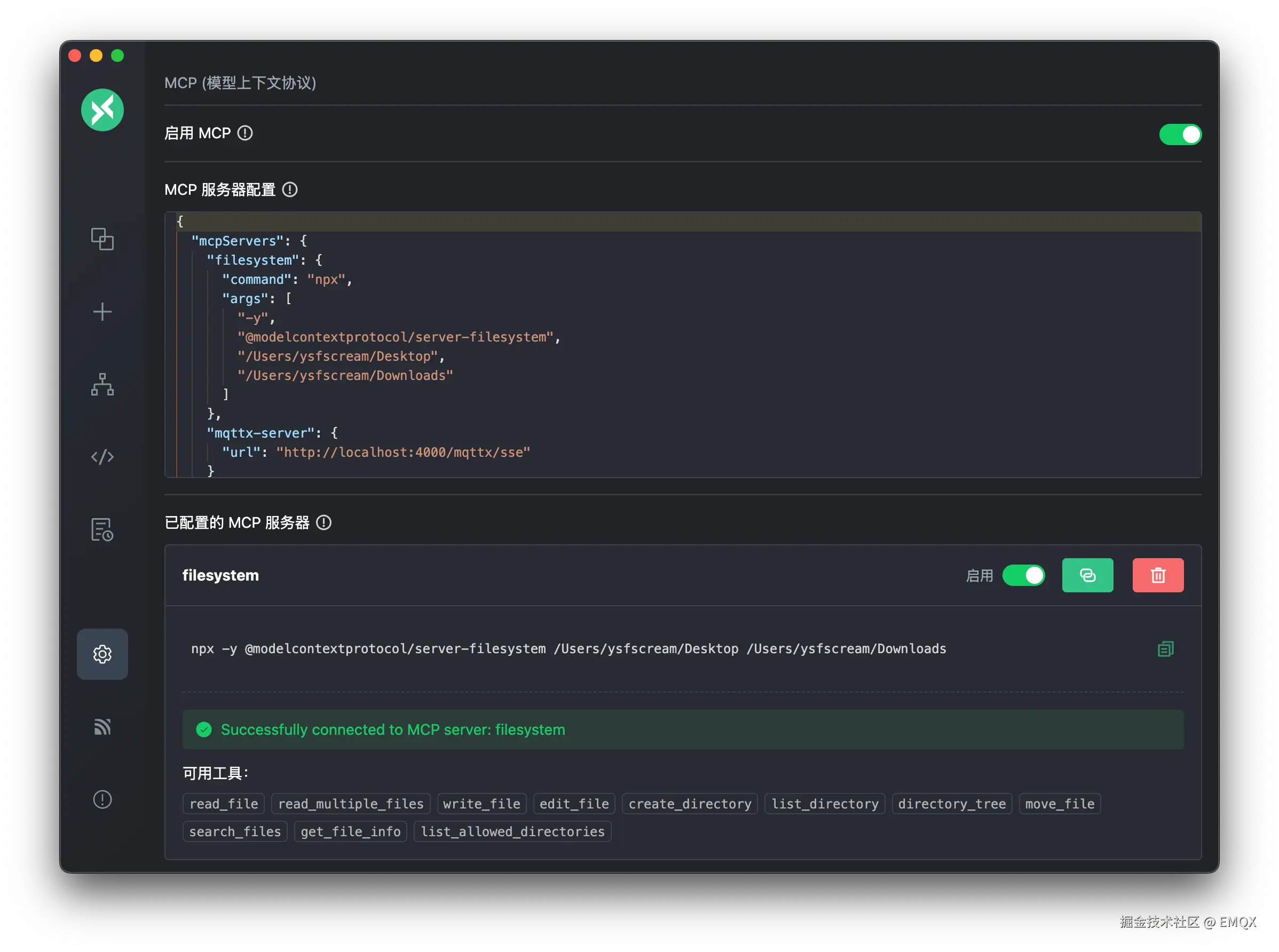The height and width of the screenshot is (952, 1279).
Task: Copy the npx filesystem command
Action: (x=1165, y=649)
